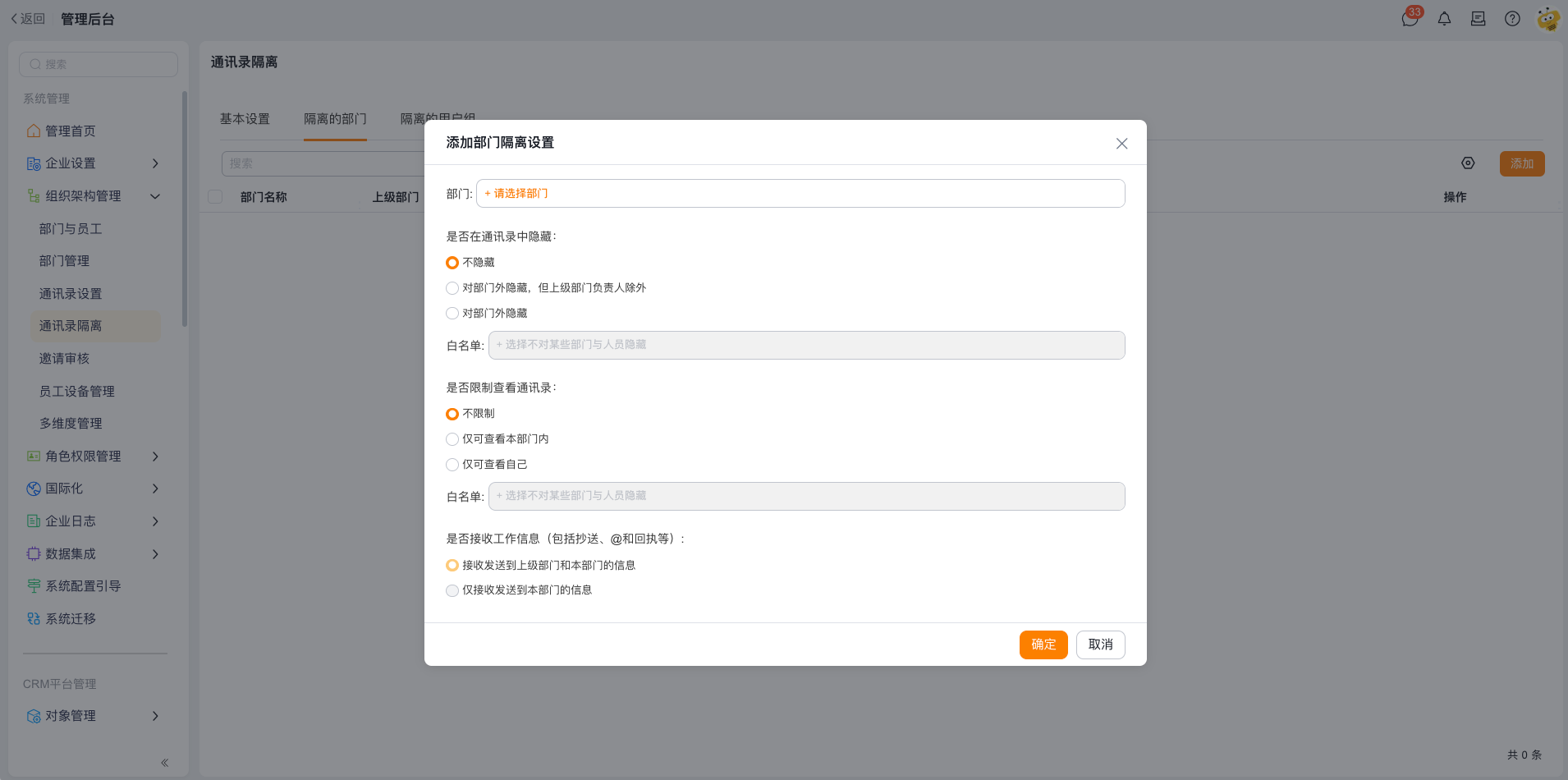Select 不隐藏 radio option
1568x780 pixels.
[452, 263]
